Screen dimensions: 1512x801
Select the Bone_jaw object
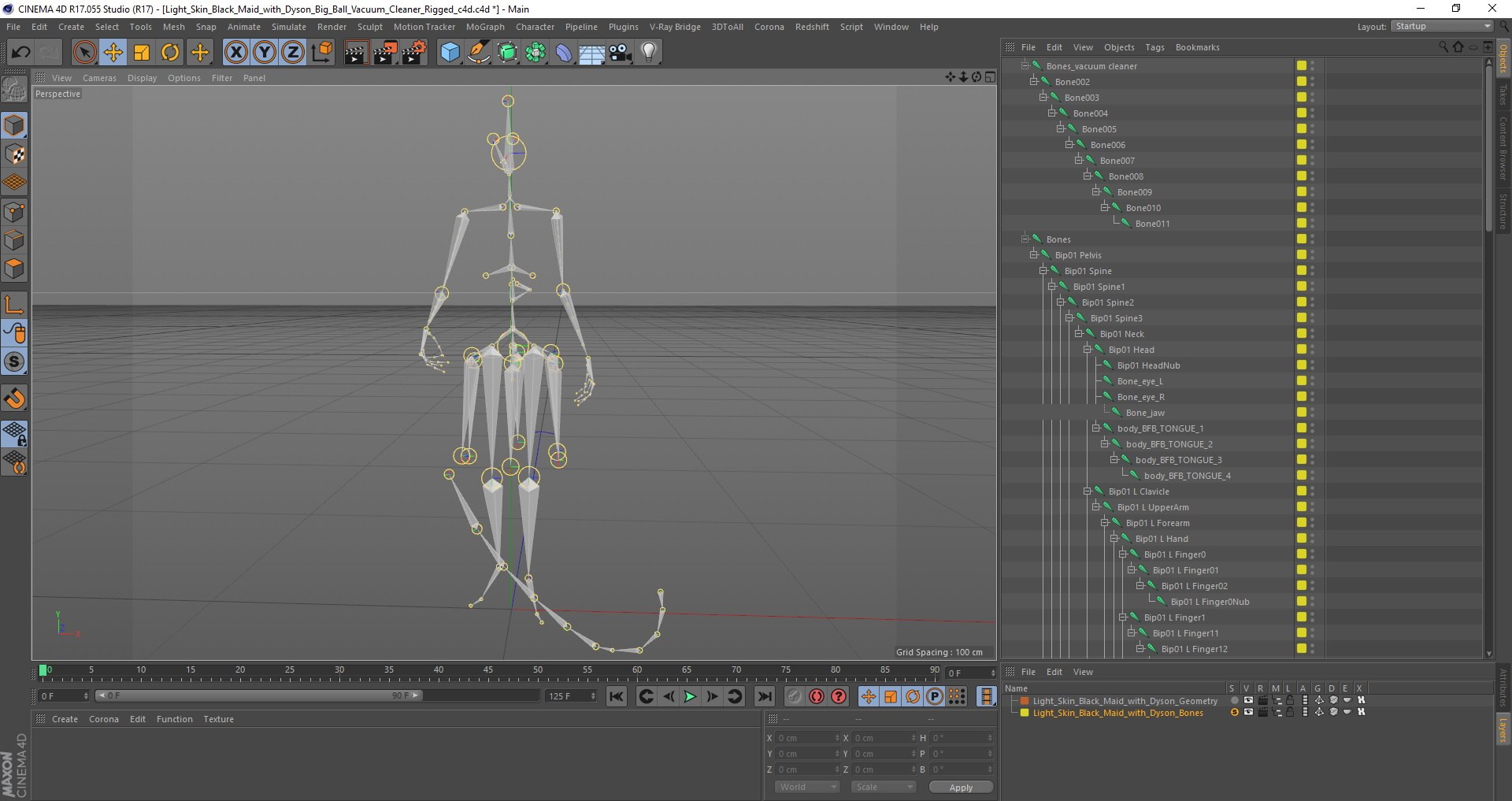click(1145, 413)
